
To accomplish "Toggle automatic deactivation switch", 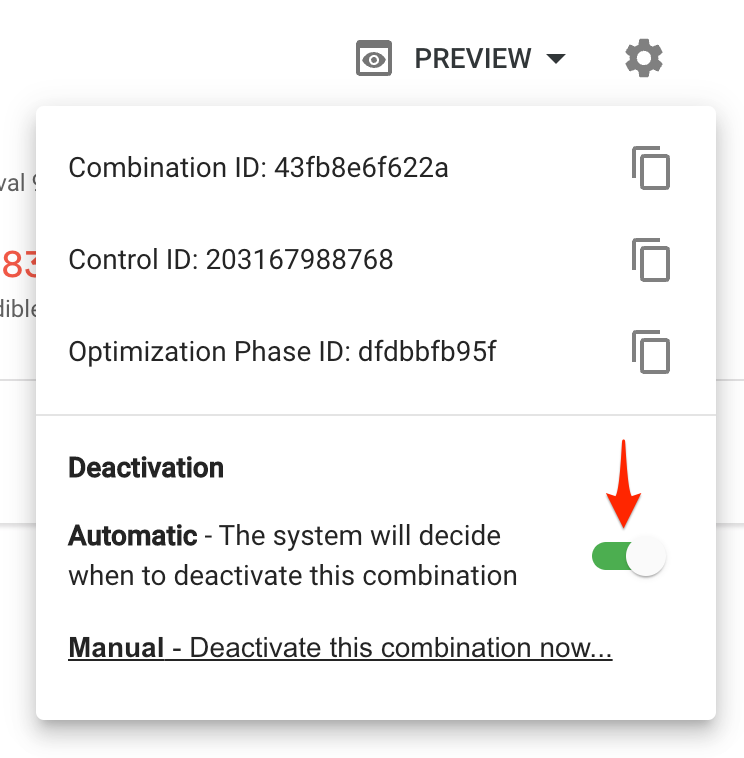I will click(x=628, y=556).
